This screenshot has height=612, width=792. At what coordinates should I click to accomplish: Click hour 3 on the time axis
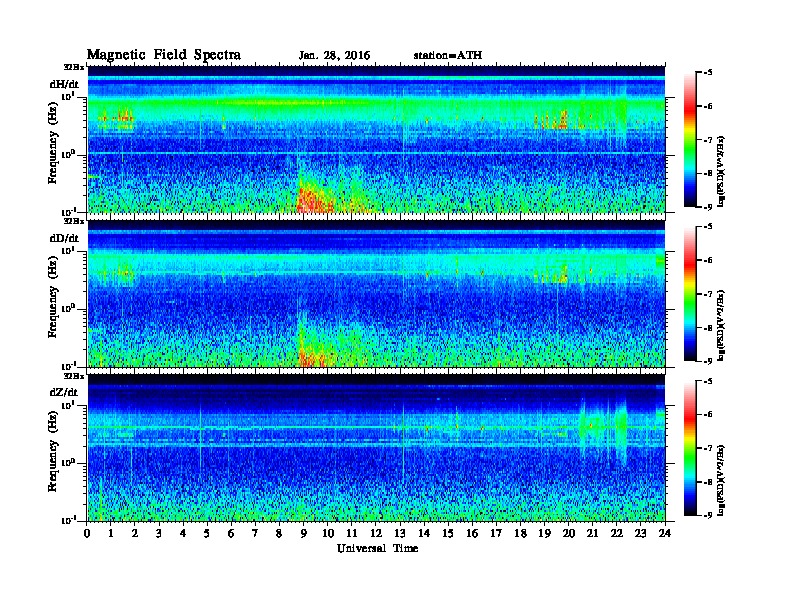pos(159,534)
